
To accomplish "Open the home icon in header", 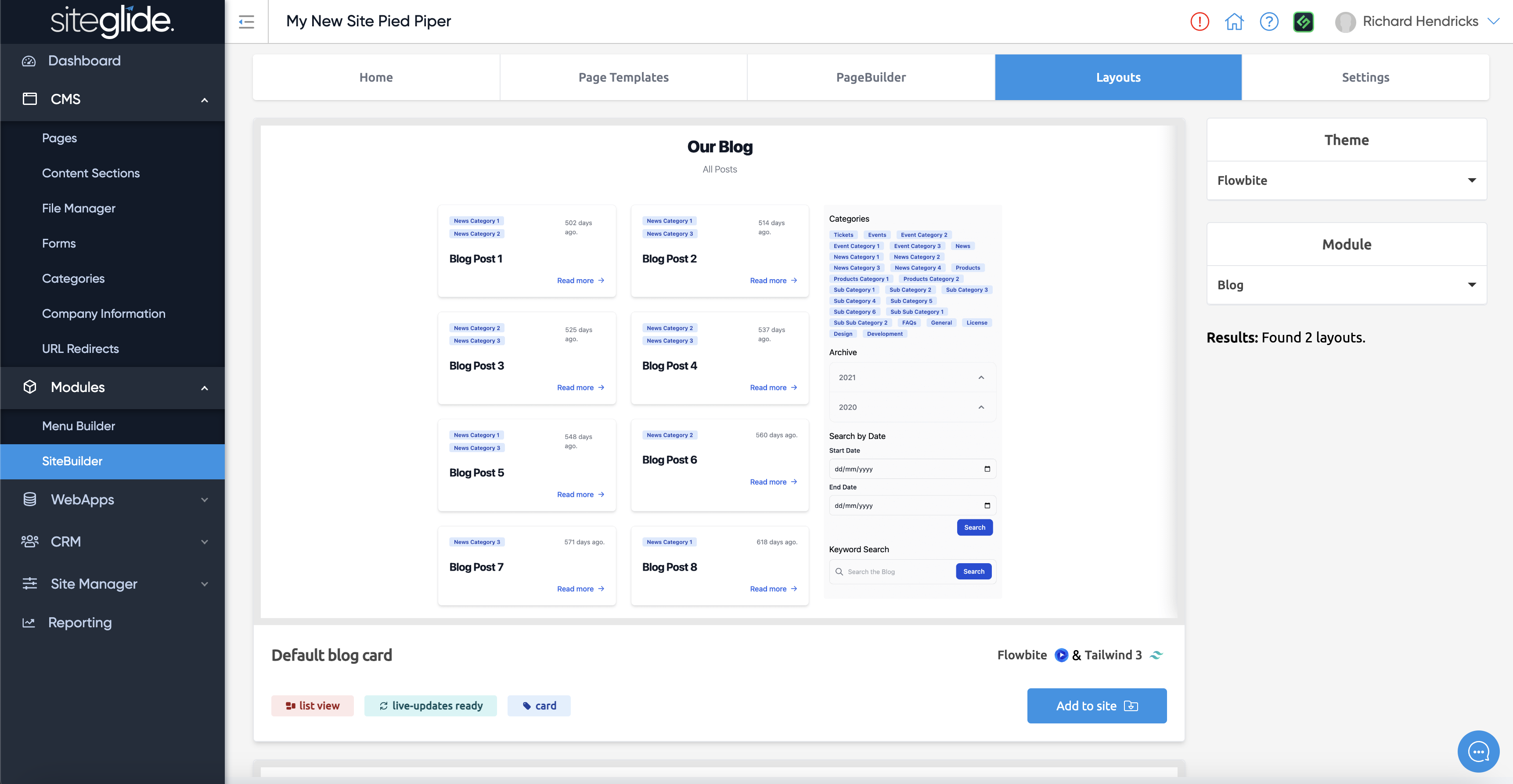I will (1234, 22).
